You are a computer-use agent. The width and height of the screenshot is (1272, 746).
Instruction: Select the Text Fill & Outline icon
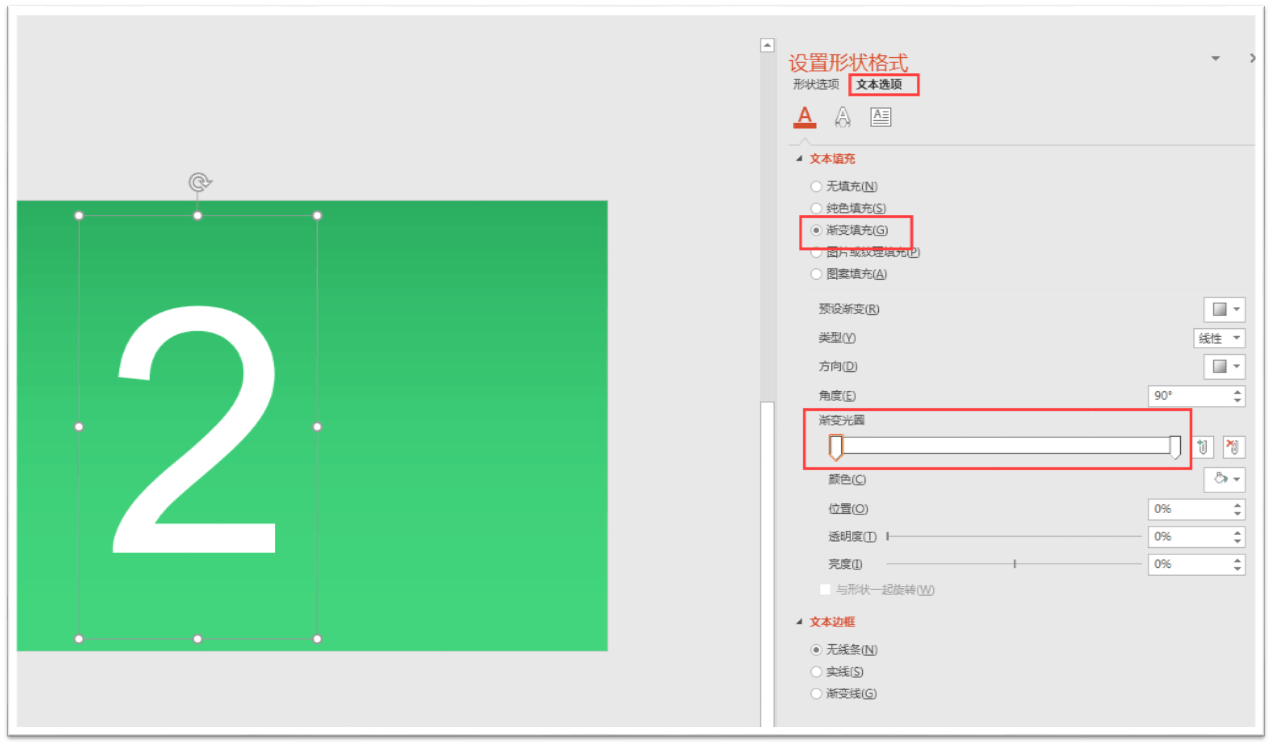click(x=805, y=117)
